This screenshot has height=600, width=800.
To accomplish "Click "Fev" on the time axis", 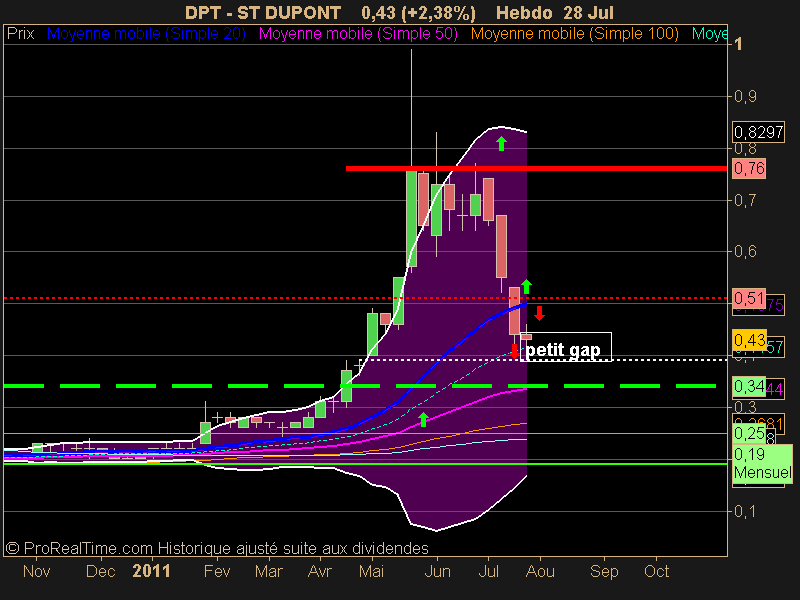I will (x=217, y=571).
